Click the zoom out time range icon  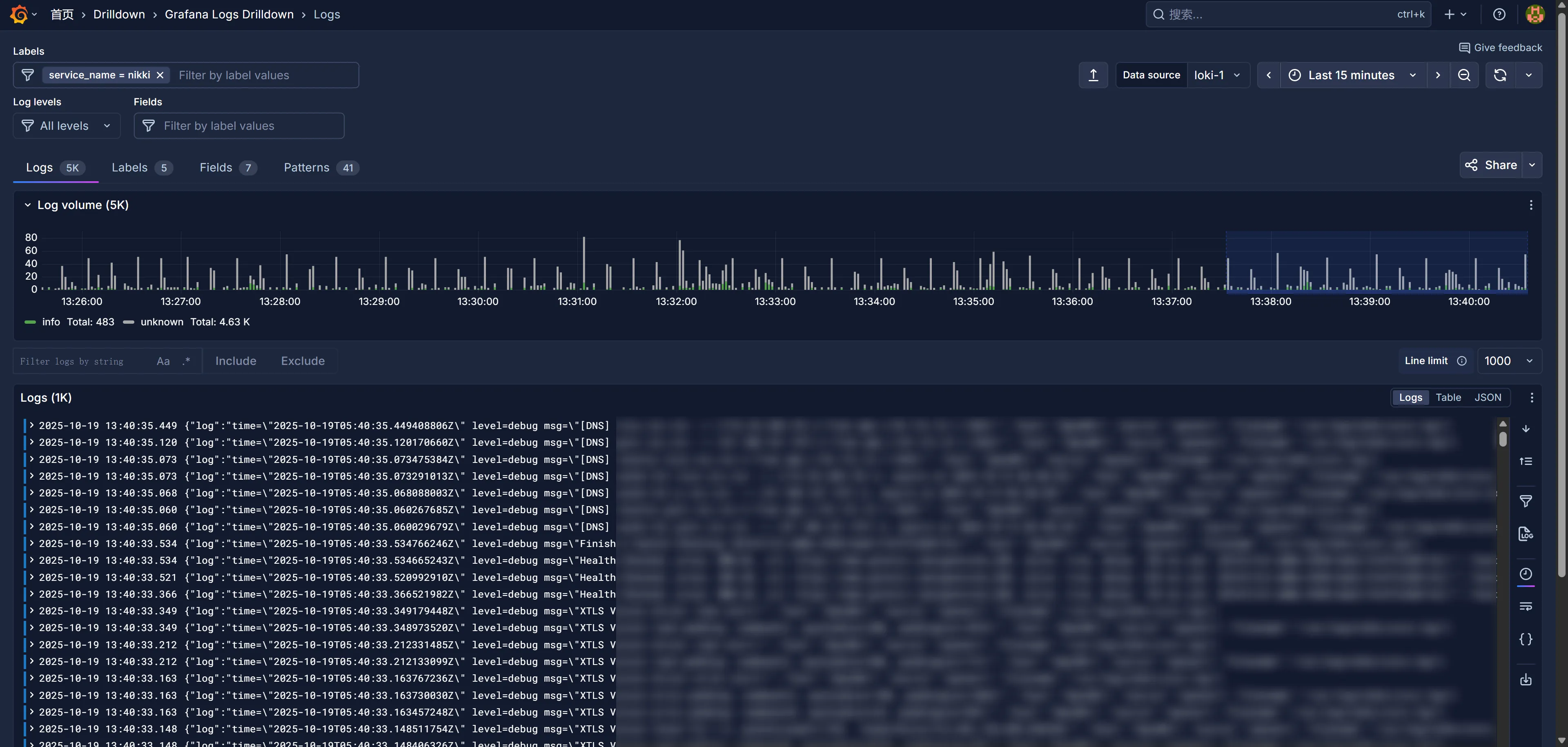coord(1464,76)
